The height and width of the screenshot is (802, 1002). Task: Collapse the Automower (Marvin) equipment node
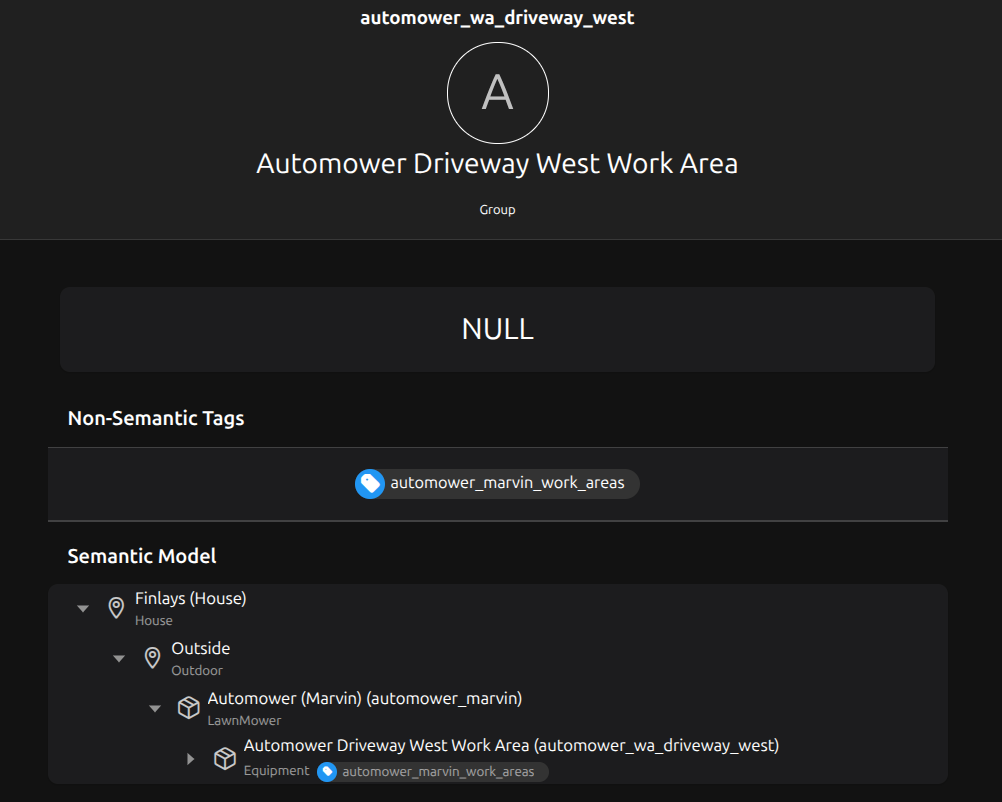[155, 708]
